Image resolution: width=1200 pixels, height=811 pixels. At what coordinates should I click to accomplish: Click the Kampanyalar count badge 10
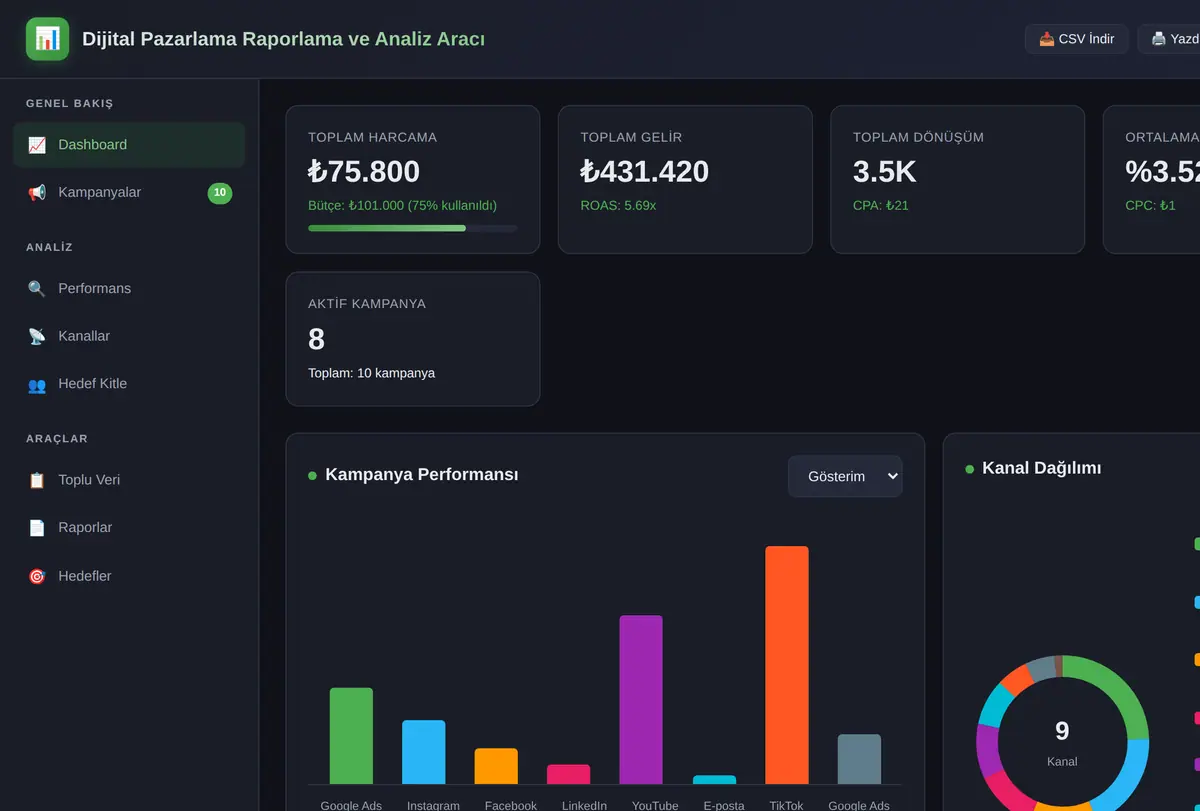(x=220, y=193)
